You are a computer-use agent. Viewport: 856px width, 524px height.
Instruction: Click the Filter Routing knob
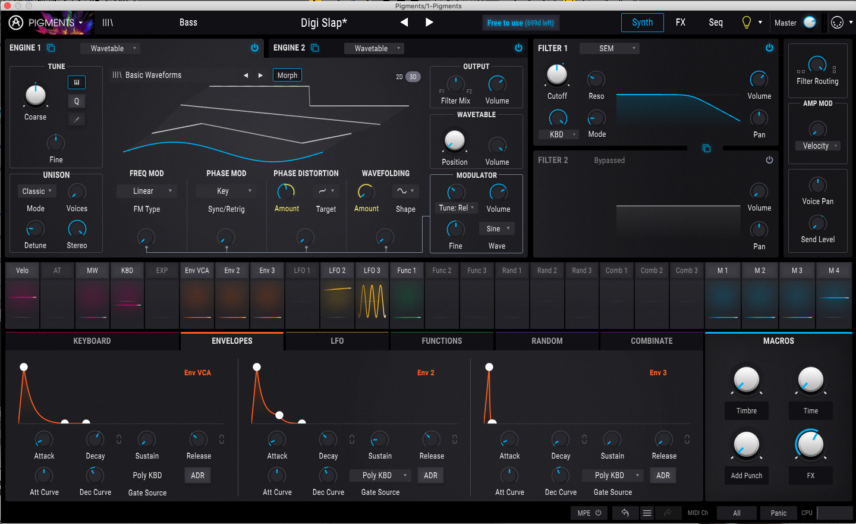(817, 64)
